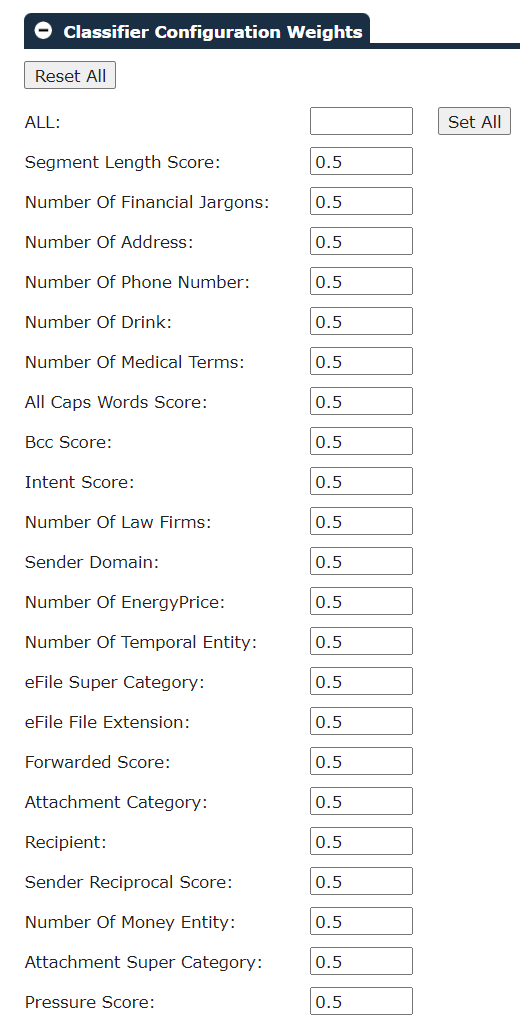The width and height of the screenshot is (520, 1021).
Task: Focus the Pressure Score input box
Action: coord(361,1002)
